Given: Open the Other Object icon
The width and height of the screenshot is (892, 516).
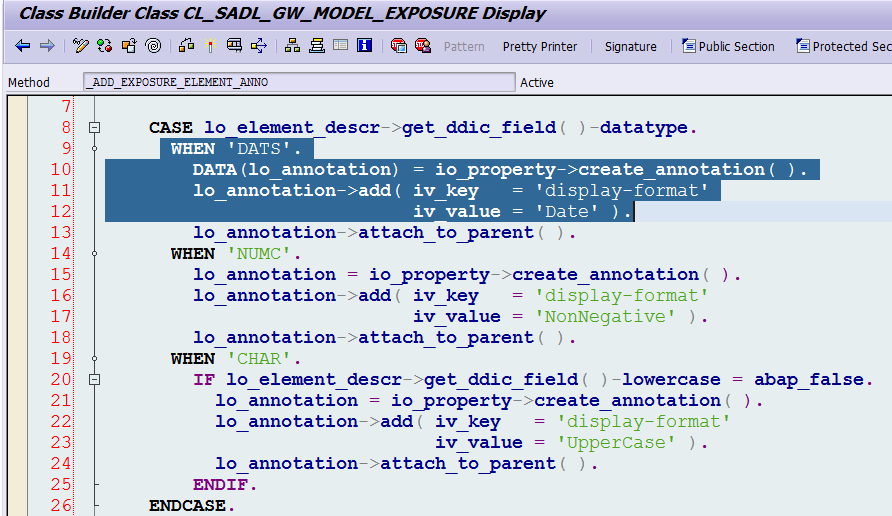Looking at the screenshot, I should [129, 46].
